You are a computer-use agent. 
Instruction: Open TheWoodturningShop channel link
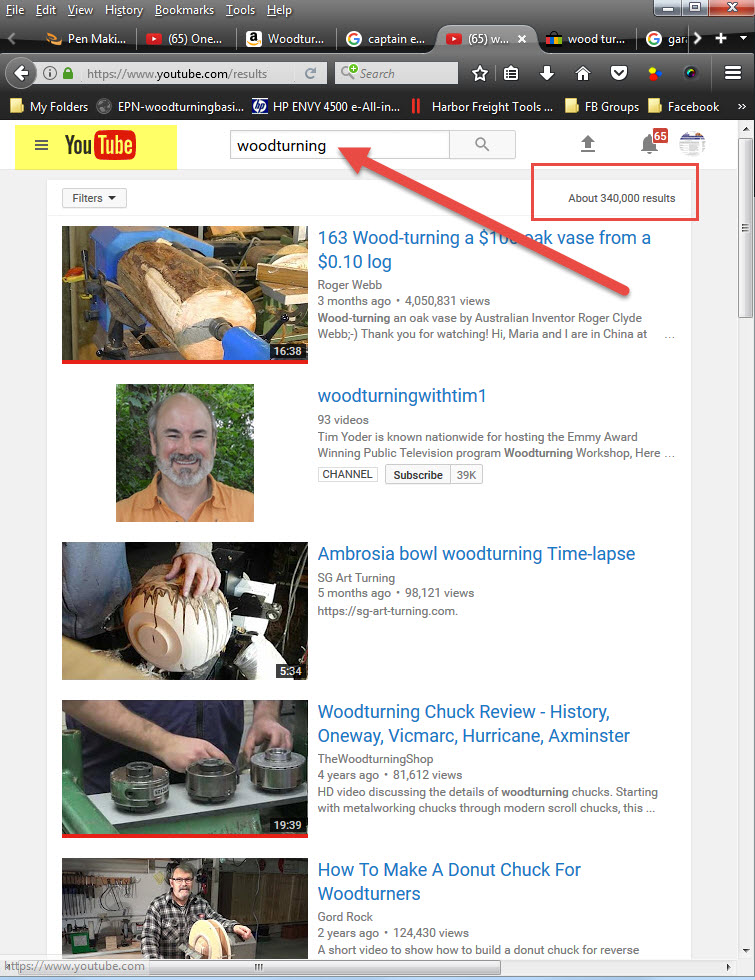pyautogui.click(x=375, y=759)
